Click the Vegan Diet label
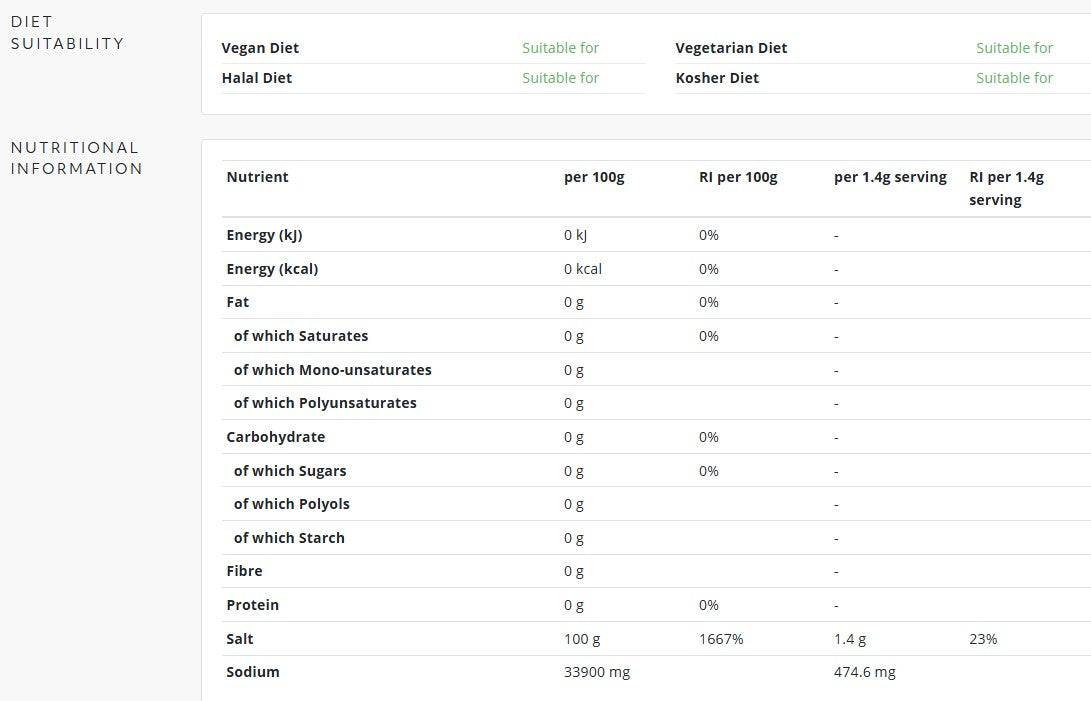Viewport: 1091px width, 701px height. [x=260, y=48]
